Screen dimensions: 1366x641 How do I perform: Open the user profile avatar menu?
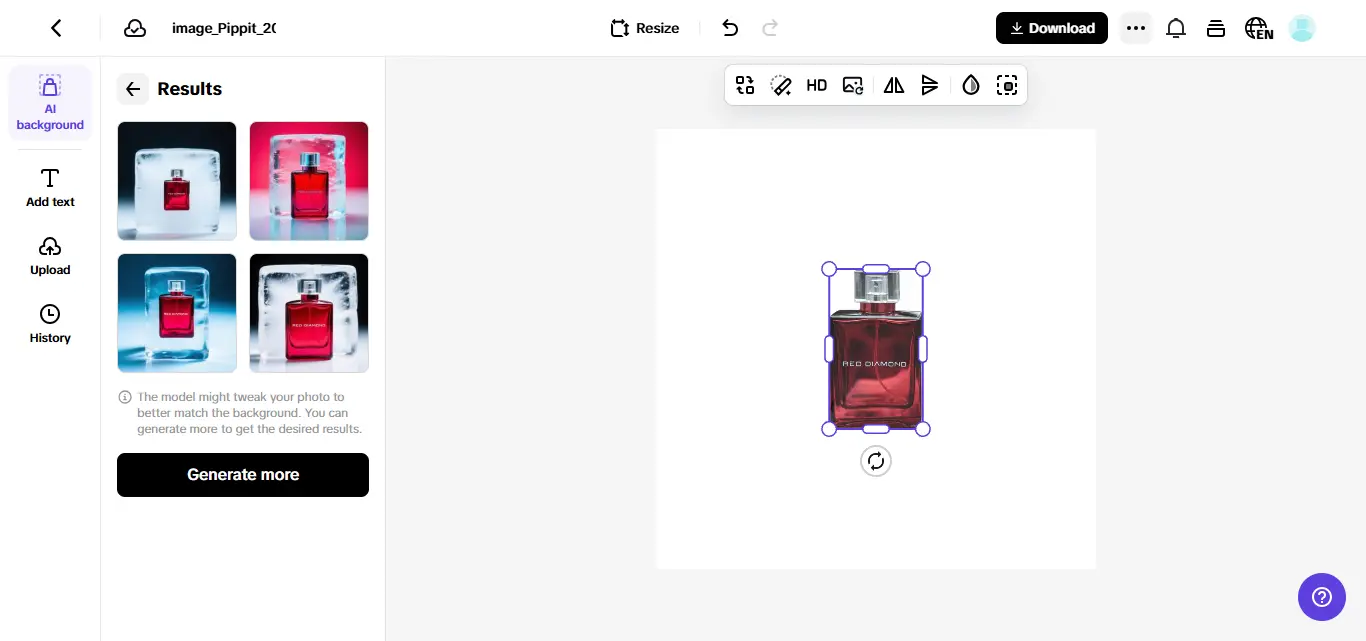click(1301, 28)
